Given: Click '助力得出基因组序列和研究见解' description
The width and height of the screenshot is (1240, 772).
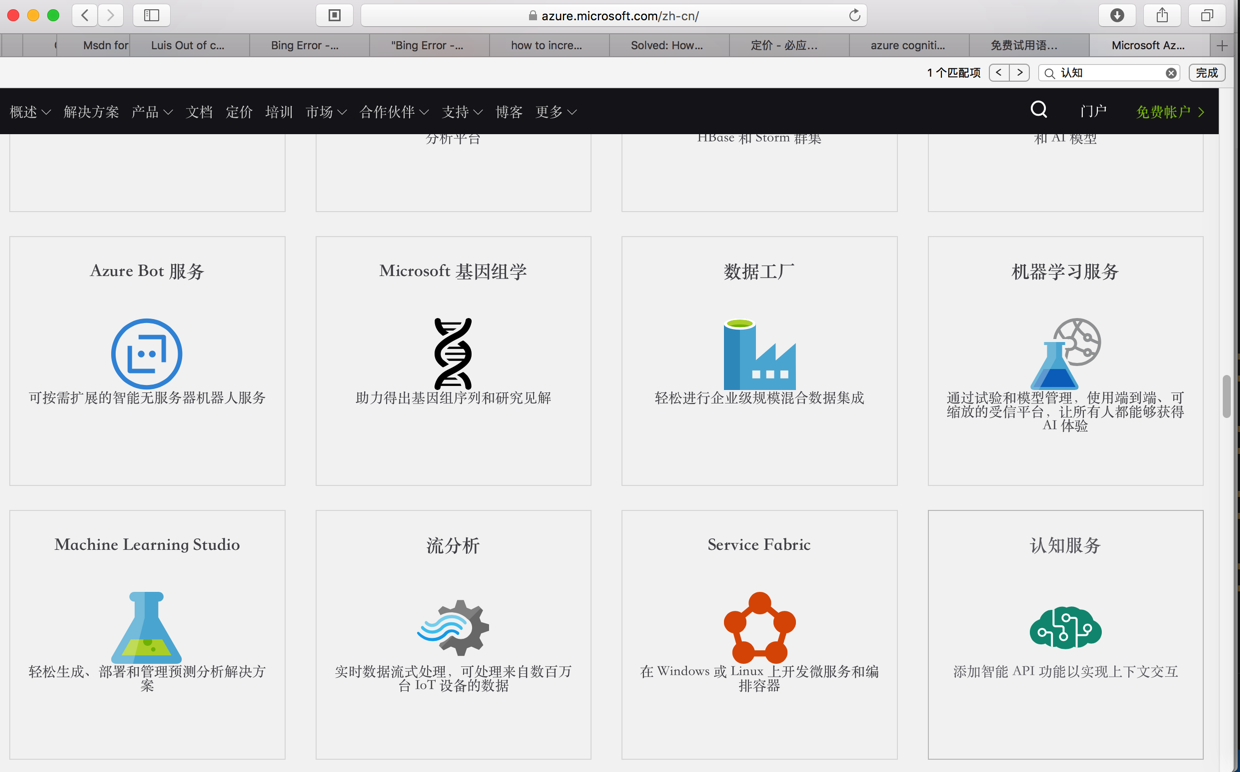Looking at the screenshot, I should [x=453, y=398].
